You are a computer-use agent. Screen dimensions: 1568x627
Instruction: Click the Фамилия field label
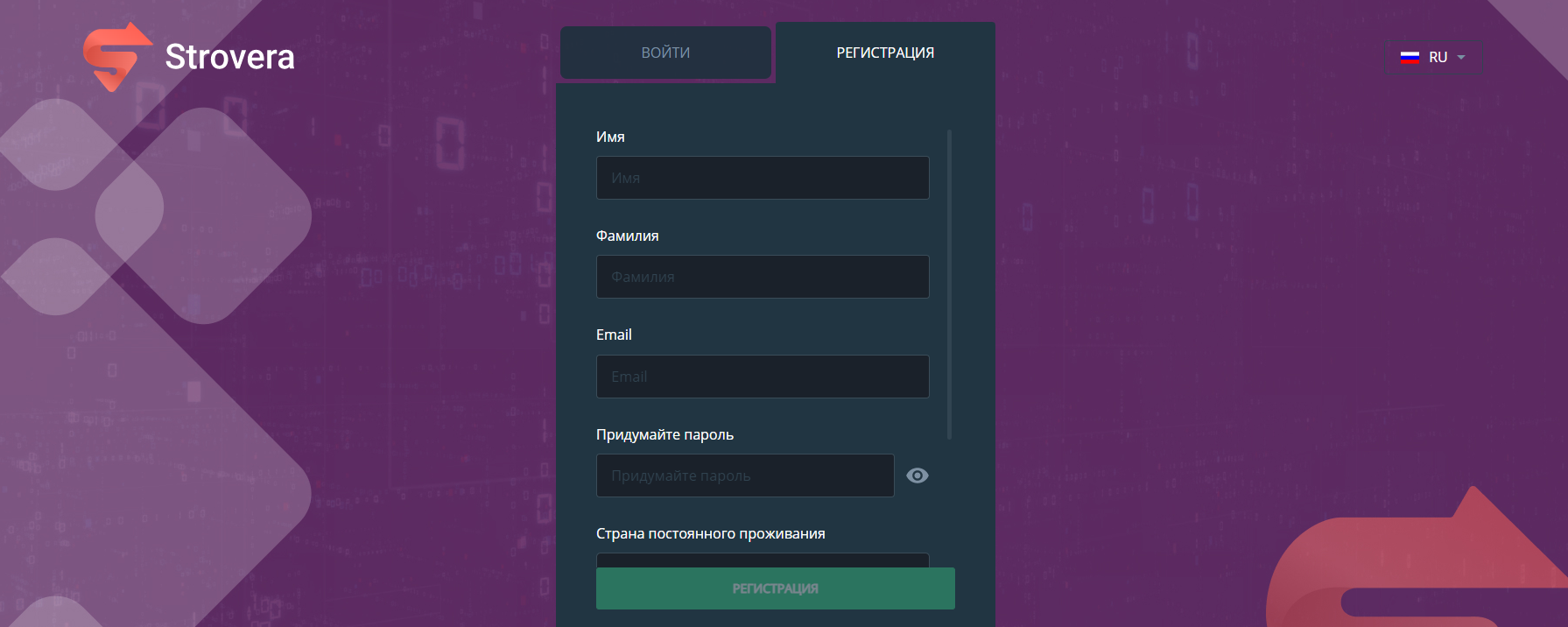(627, 236)
